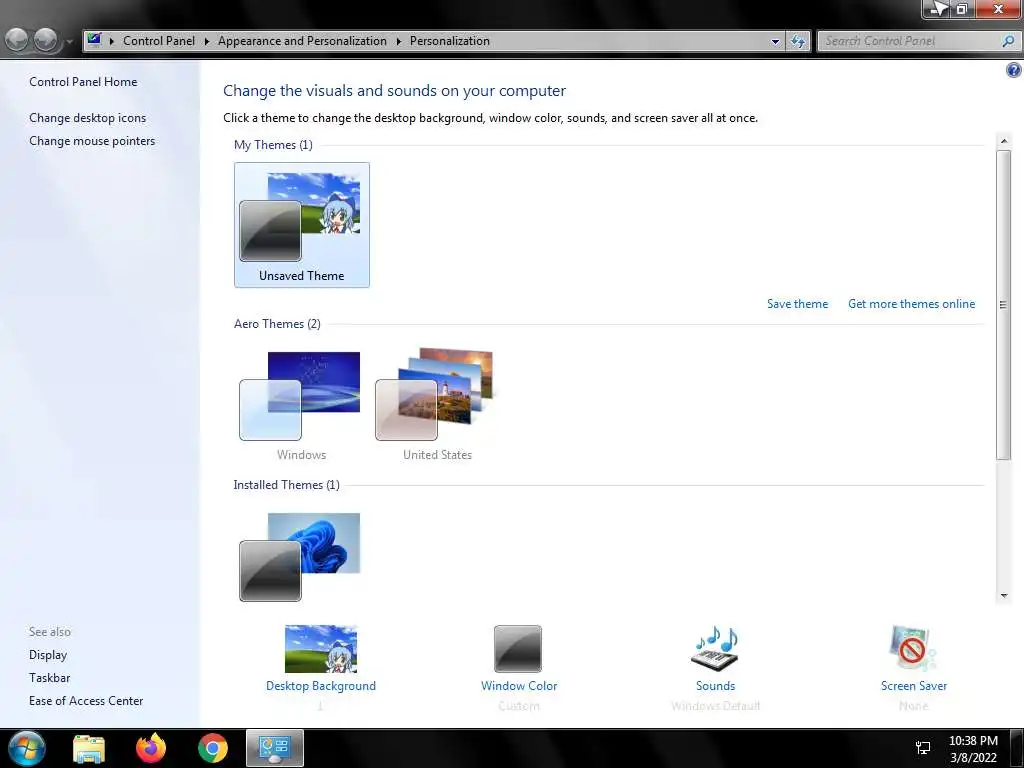Open Windows Explorer from taskbar
This screenshot has height=768, width=1024.
(89, 748)
